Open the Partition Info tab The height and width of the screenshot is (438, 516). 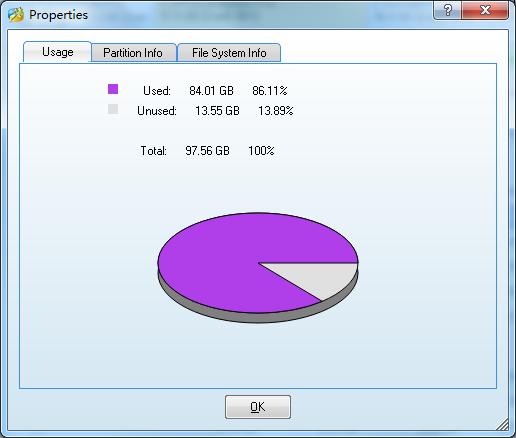133,53
